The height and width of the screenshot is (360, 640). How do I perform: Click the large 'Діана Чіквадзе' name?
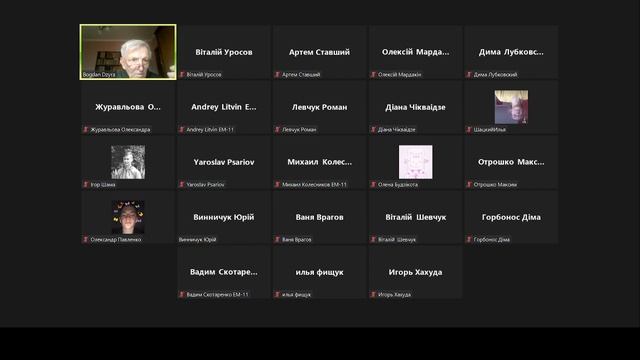416,107
